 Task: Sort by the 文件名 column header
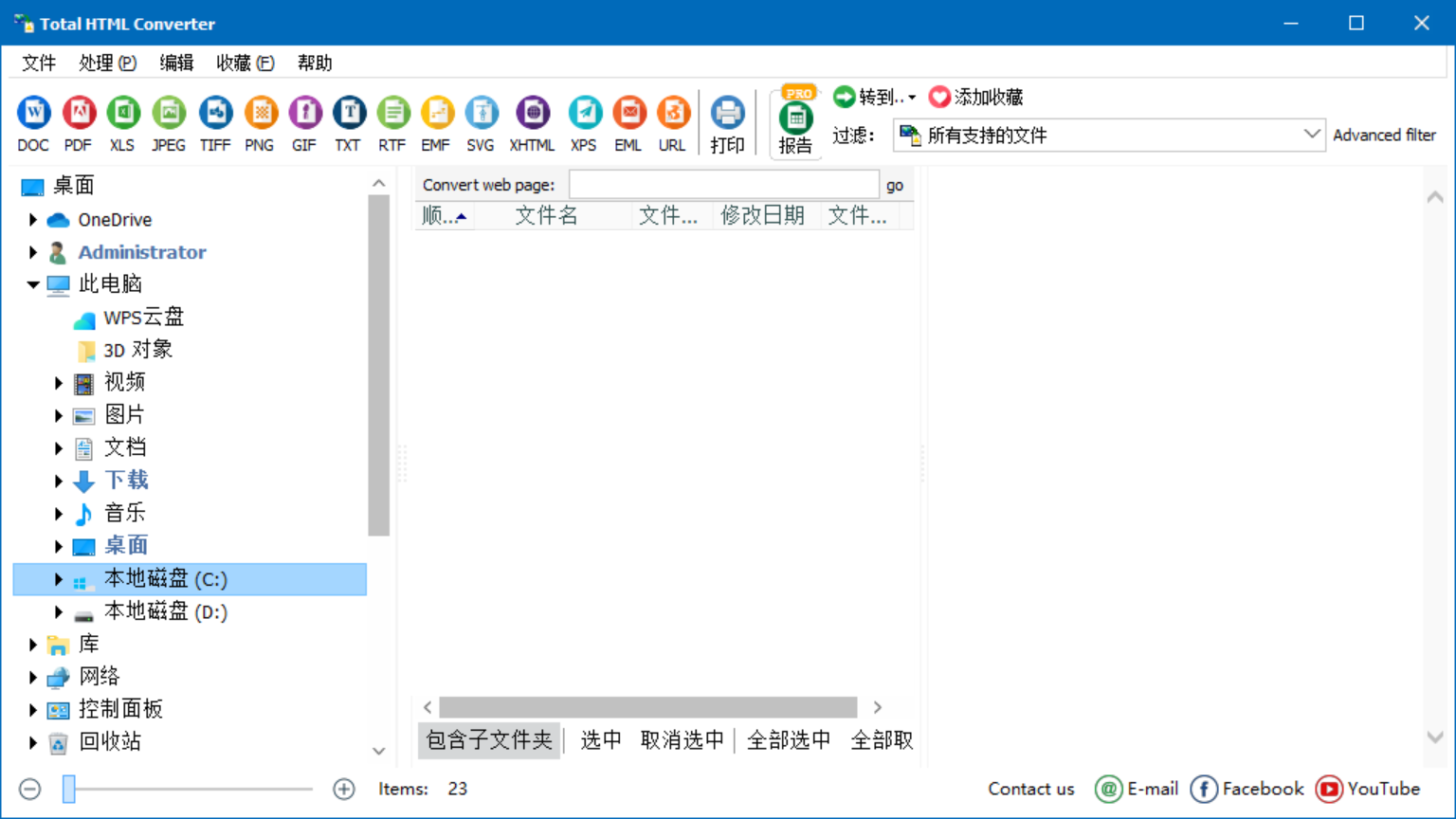click(547, 216)
